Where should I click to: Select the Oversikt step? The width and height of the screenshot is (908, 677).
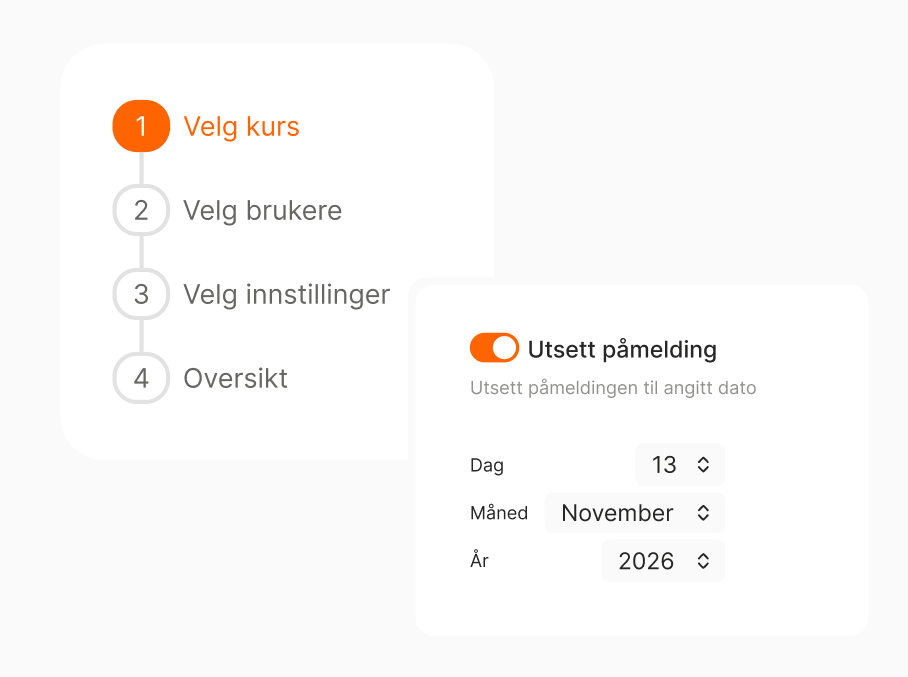[235, 378]
